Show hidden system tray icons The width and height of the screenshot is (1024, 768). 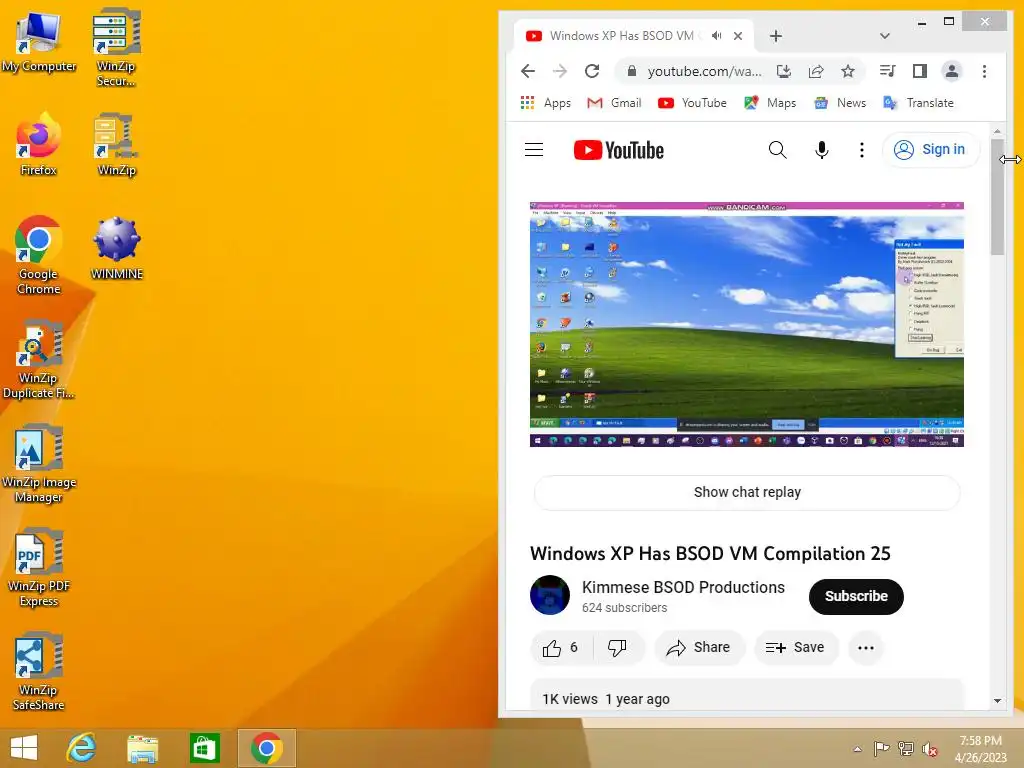(x=857, y=749)
